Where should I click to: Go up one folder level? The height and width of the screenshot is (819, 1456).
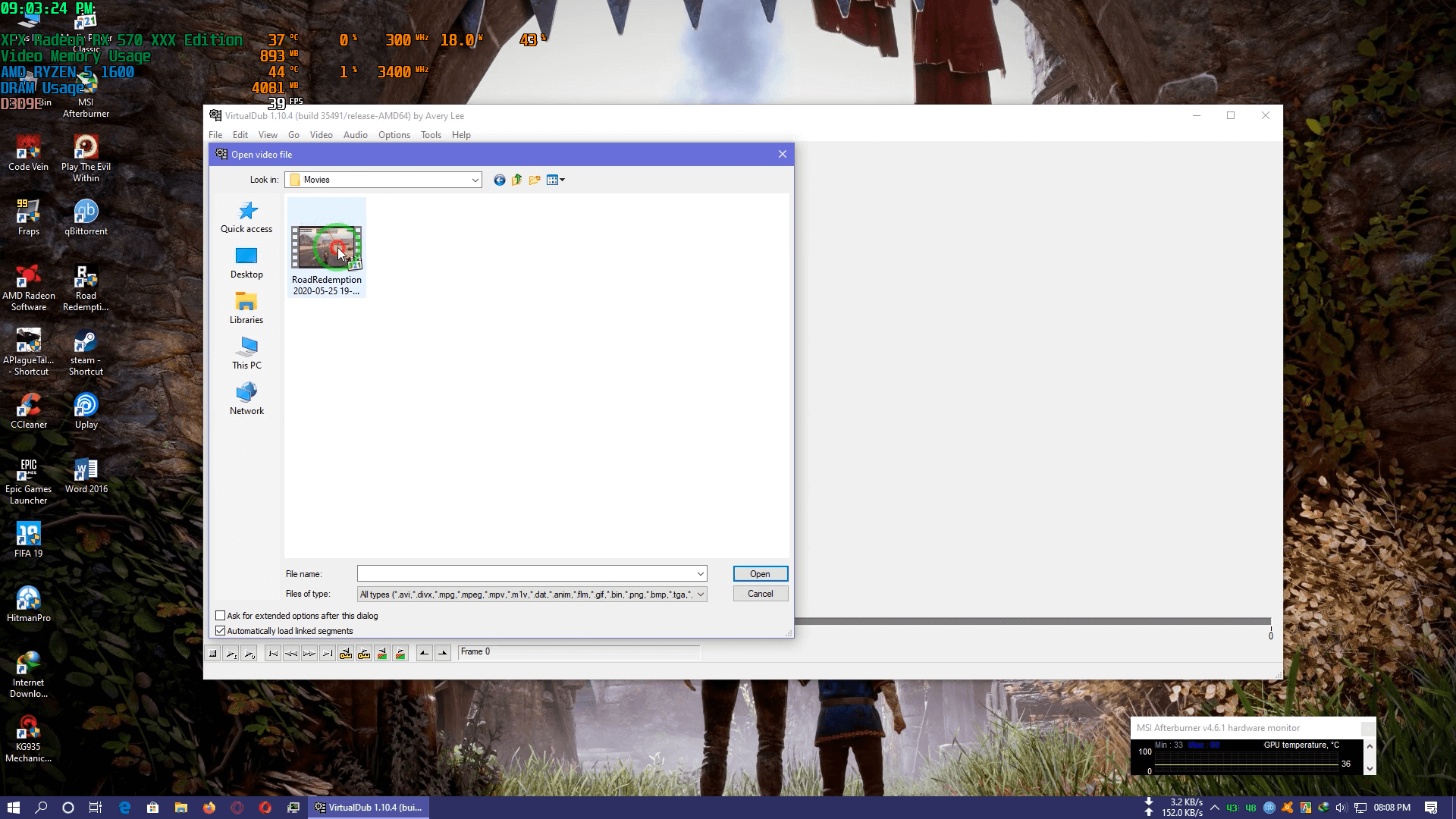[516, 180]
